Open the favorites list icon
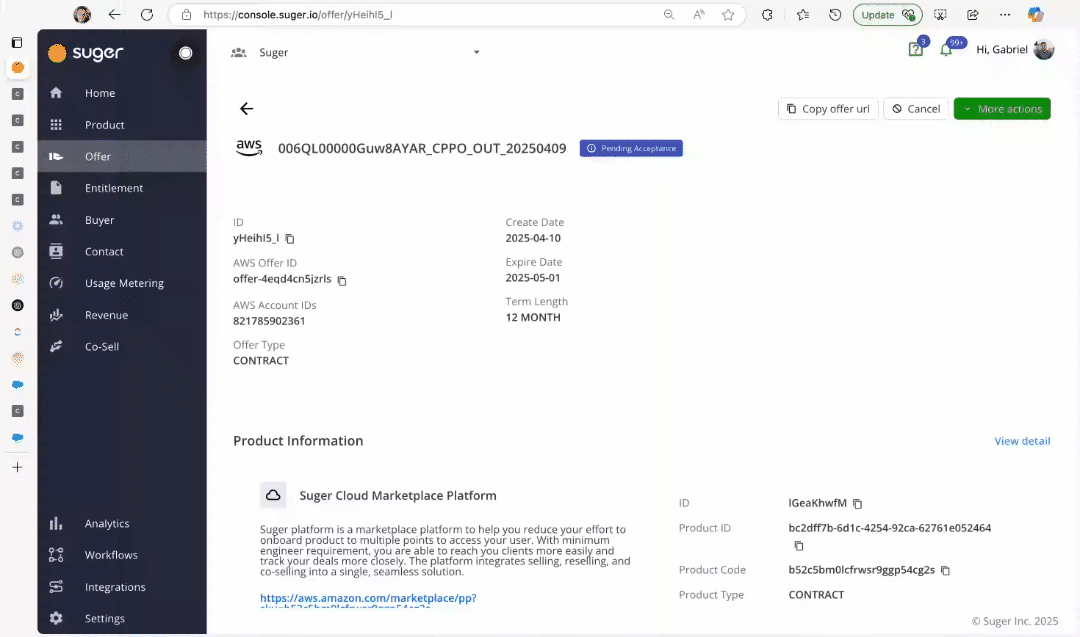1080x637 pixels. (802, 14)
